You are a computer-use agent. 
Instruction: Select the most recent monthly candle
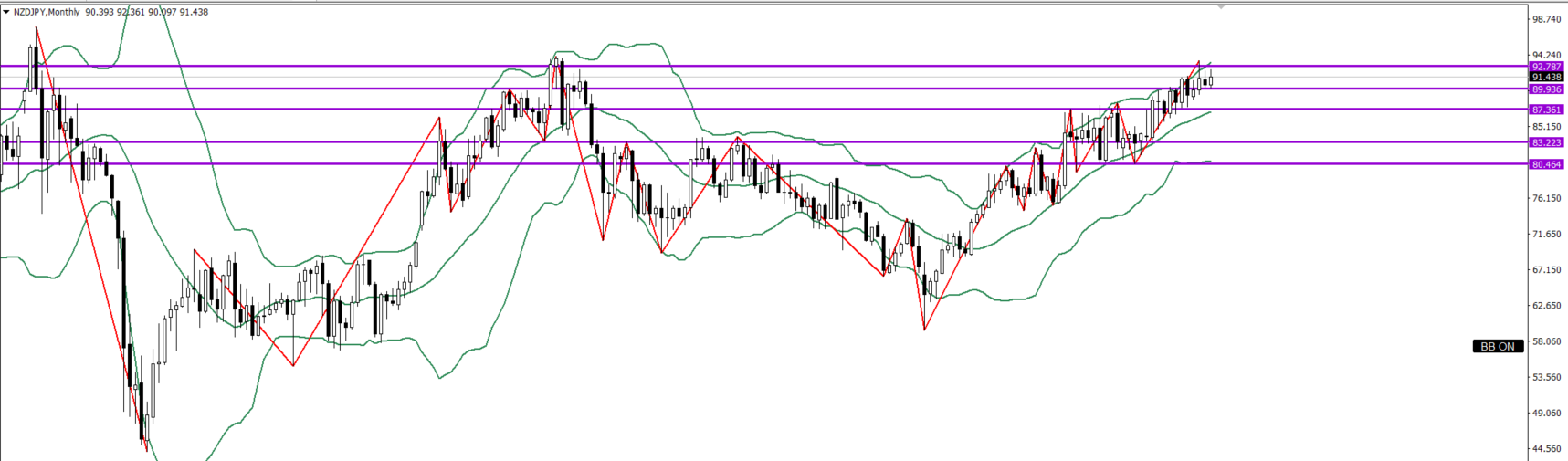click(1210, 79)
